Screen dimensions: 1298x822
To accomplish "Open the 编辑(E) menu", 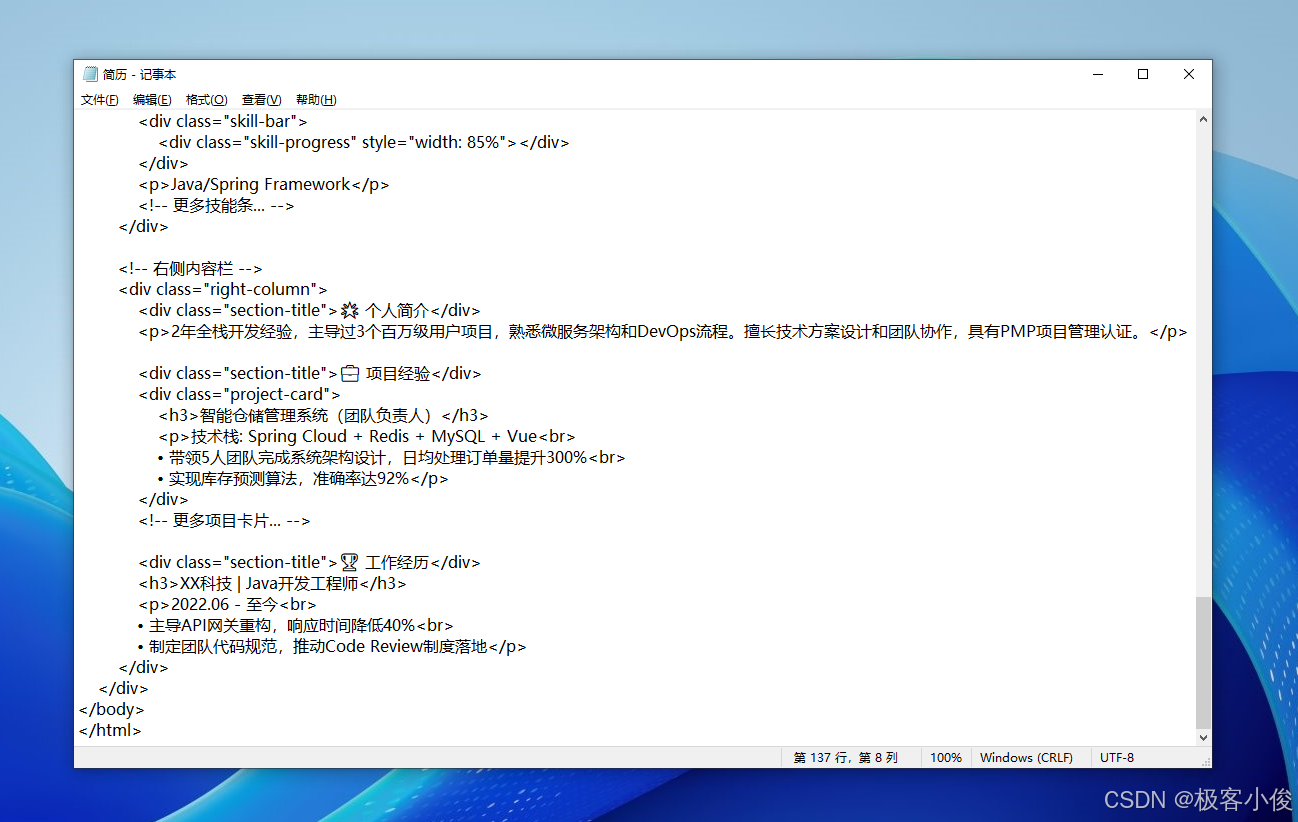I will (152, 100).
